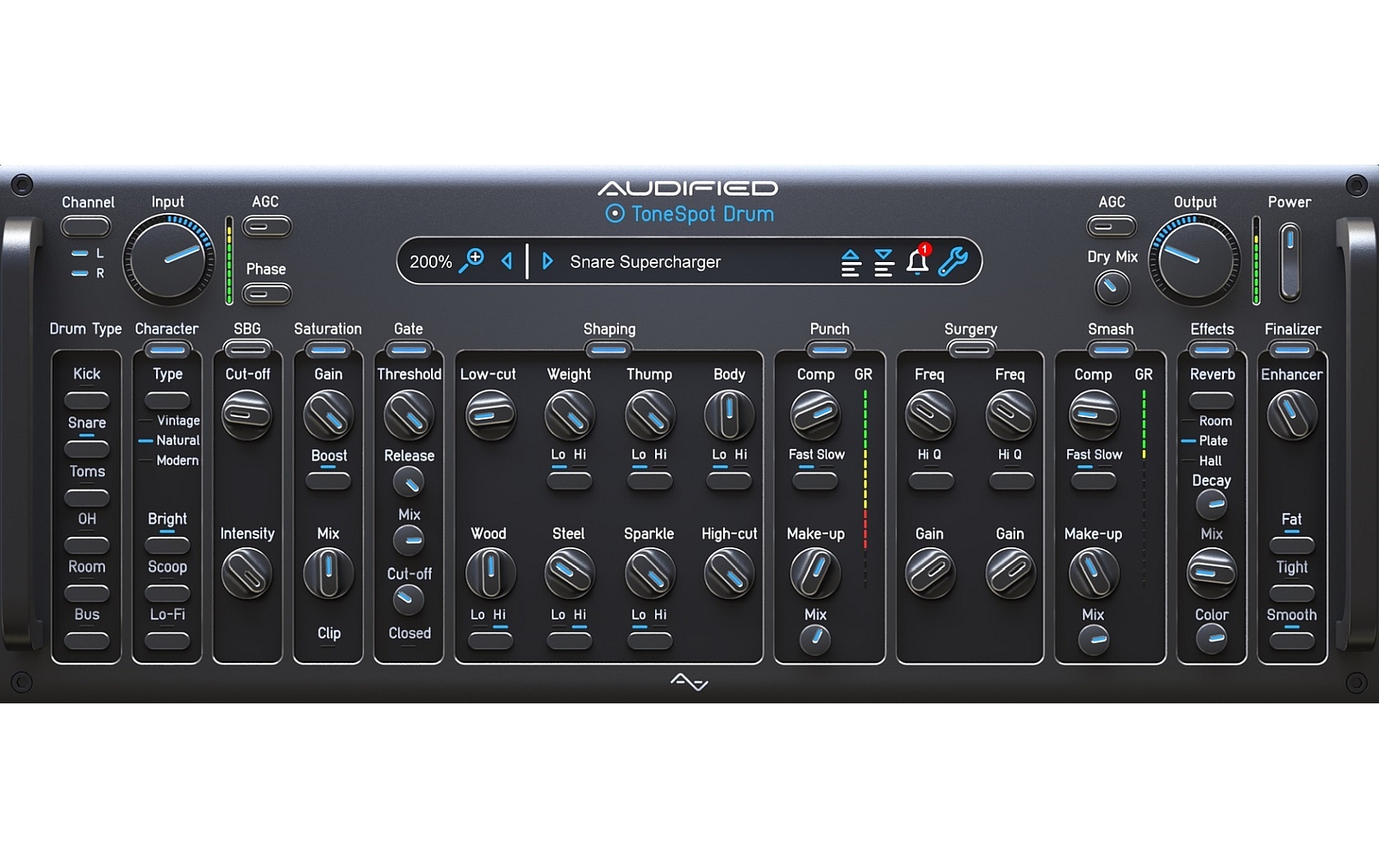The height and width of the screenshot is (868, 1379).
Task: Open the 200% zoom level menu
Action: (430, 262)
